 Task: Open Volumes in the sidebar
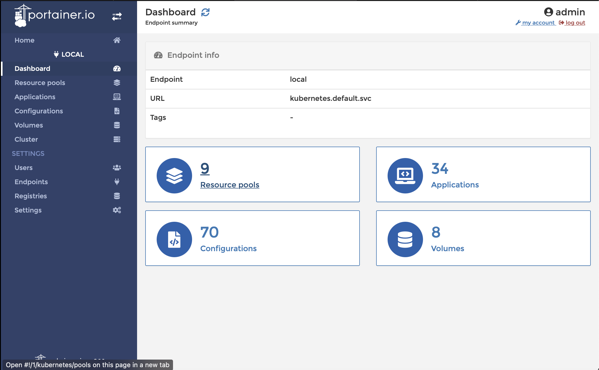[x=29, y=125]
